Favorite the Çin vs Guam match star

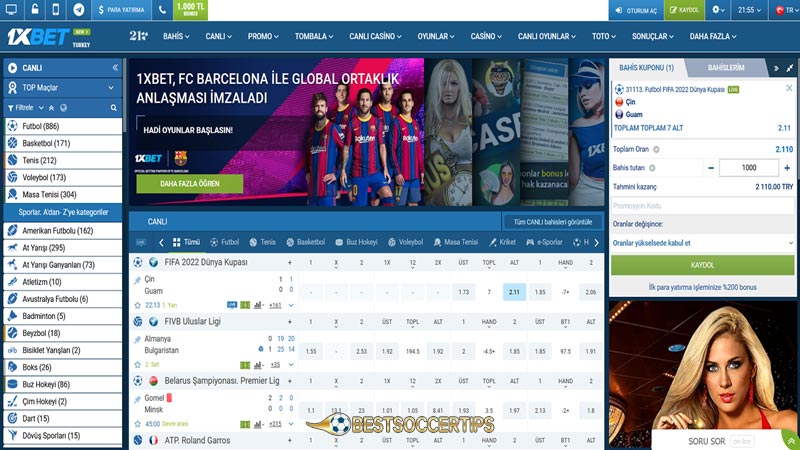pos(137,305)
